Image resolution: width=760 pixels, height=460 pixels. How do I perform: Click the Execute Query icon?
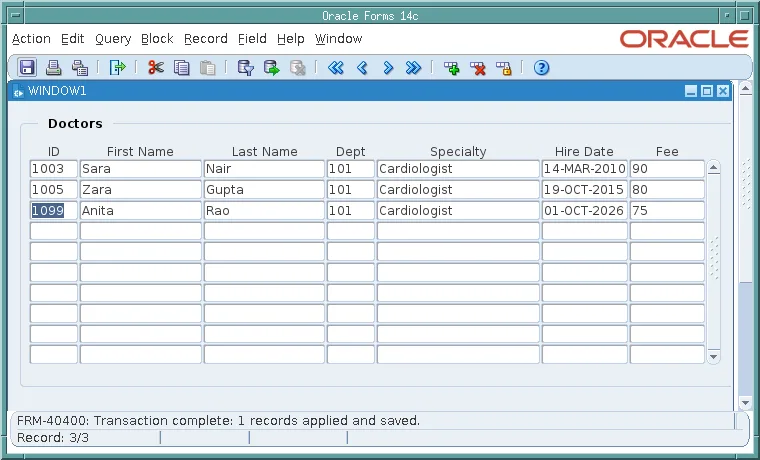tap(272, 67)
